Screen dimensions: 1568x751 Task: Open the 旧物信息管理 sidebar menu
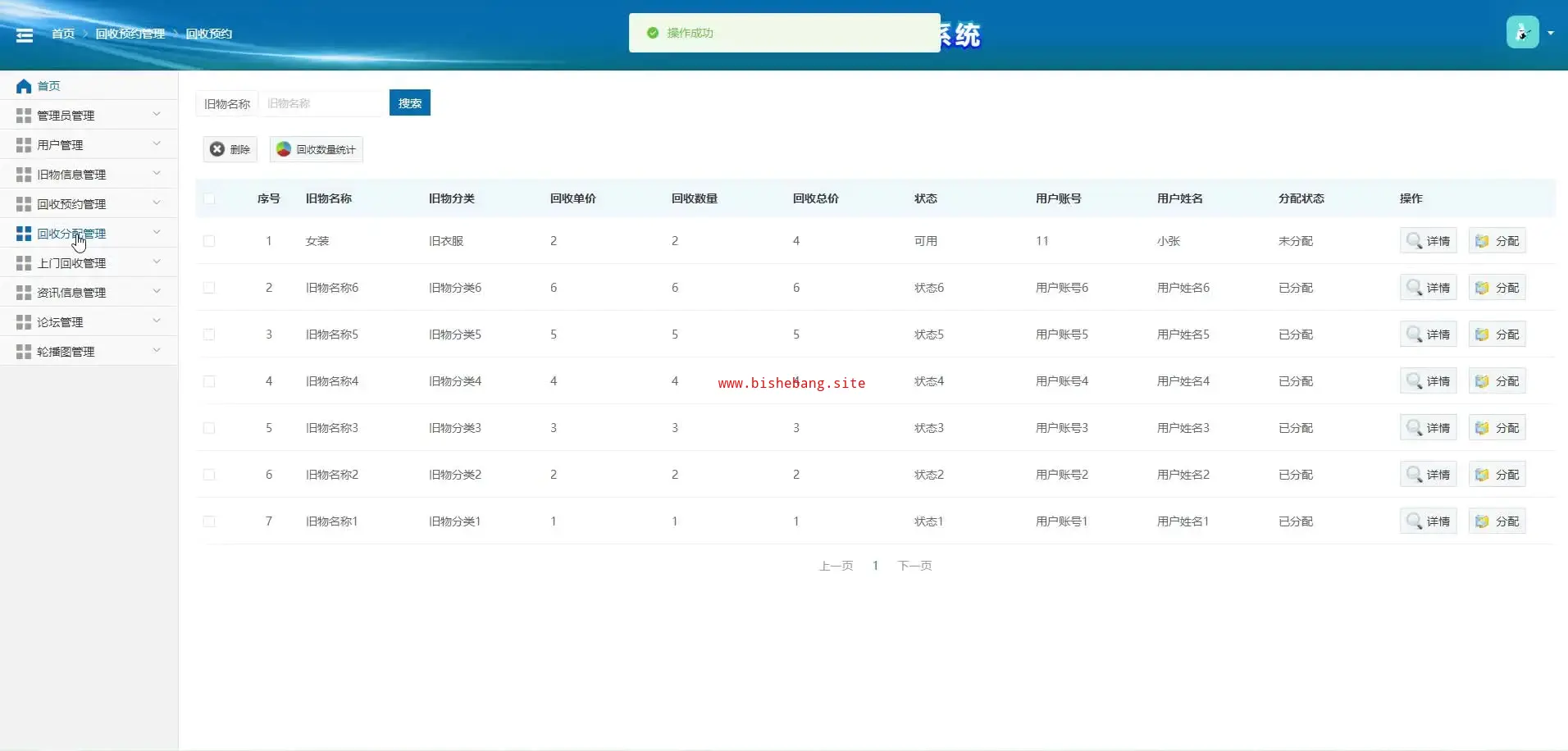71,175
